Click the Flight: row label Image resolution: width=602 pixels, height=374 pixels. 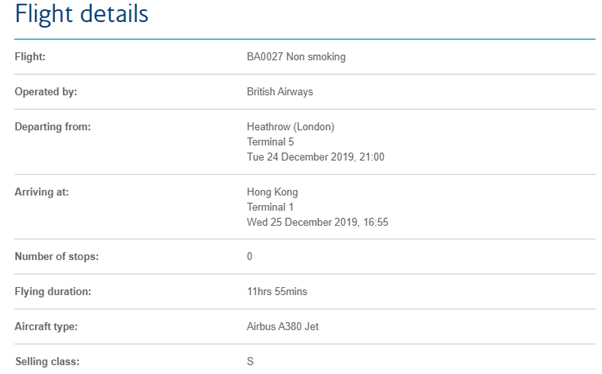pos(30,57)
